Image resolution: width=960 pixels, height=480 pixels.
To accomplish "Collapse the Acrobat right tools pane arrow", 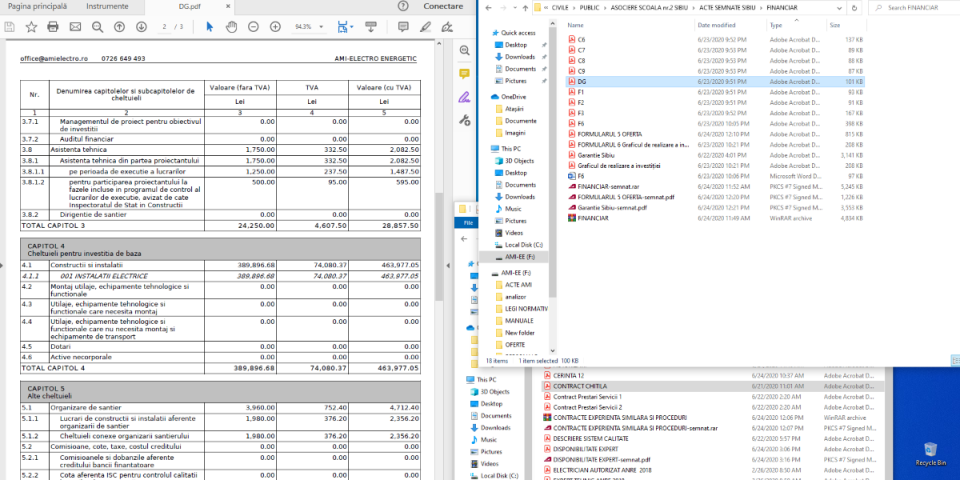I will tap(449, 265).
